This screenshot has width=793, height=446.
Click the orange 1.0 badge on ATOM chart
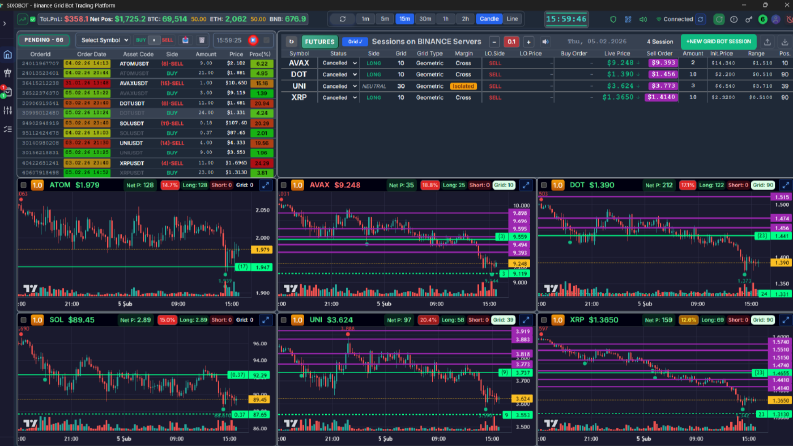[x=37, y=185]
